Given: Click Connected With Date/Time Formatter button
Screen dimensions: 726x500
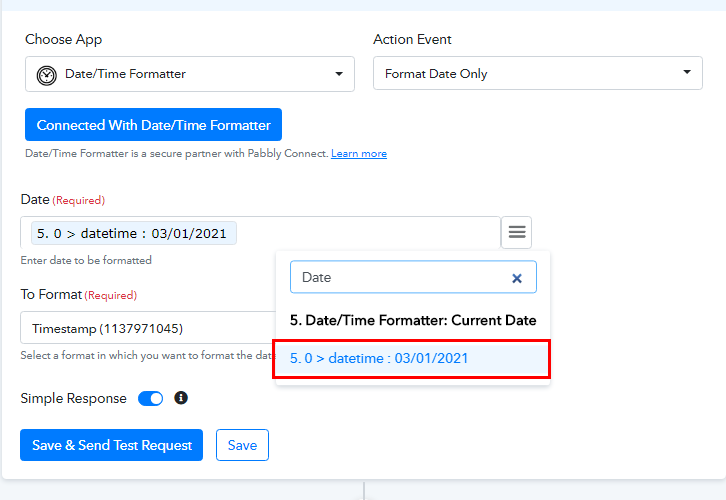Looking at the screenshot, I should pos(153,125).
